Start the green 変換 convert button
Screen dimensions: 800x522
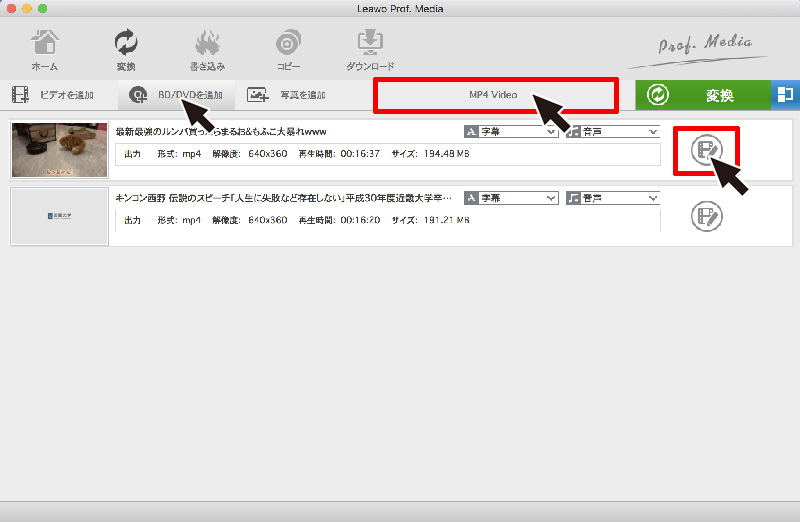click(x=703, y=95)
